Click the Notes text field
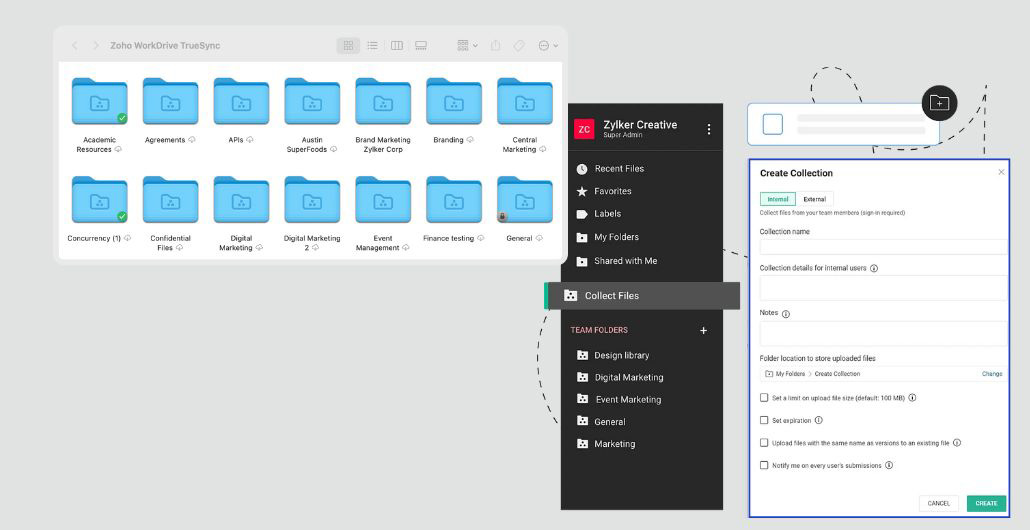Screen dimensions: 1030x530 (884, 334)
